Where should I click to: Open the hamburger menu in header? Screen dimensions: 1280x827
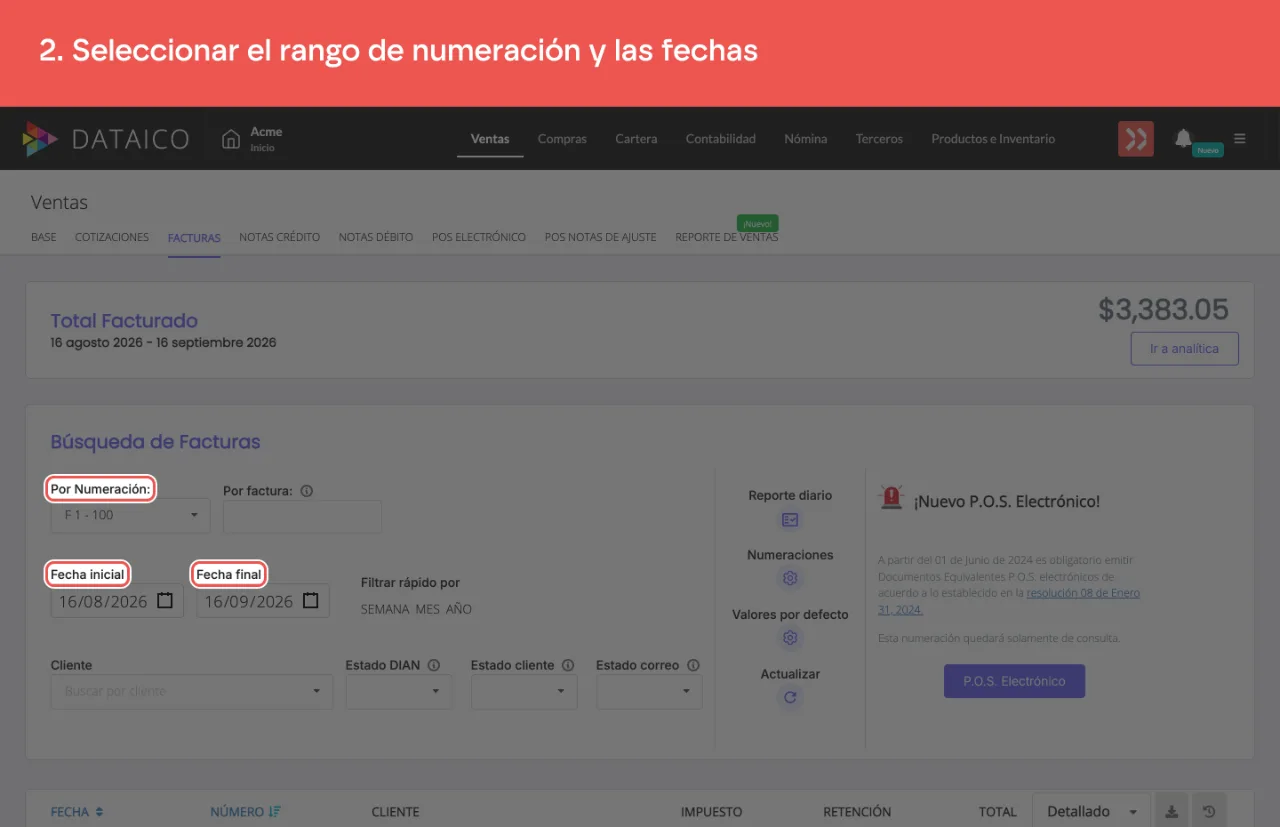1240,139
